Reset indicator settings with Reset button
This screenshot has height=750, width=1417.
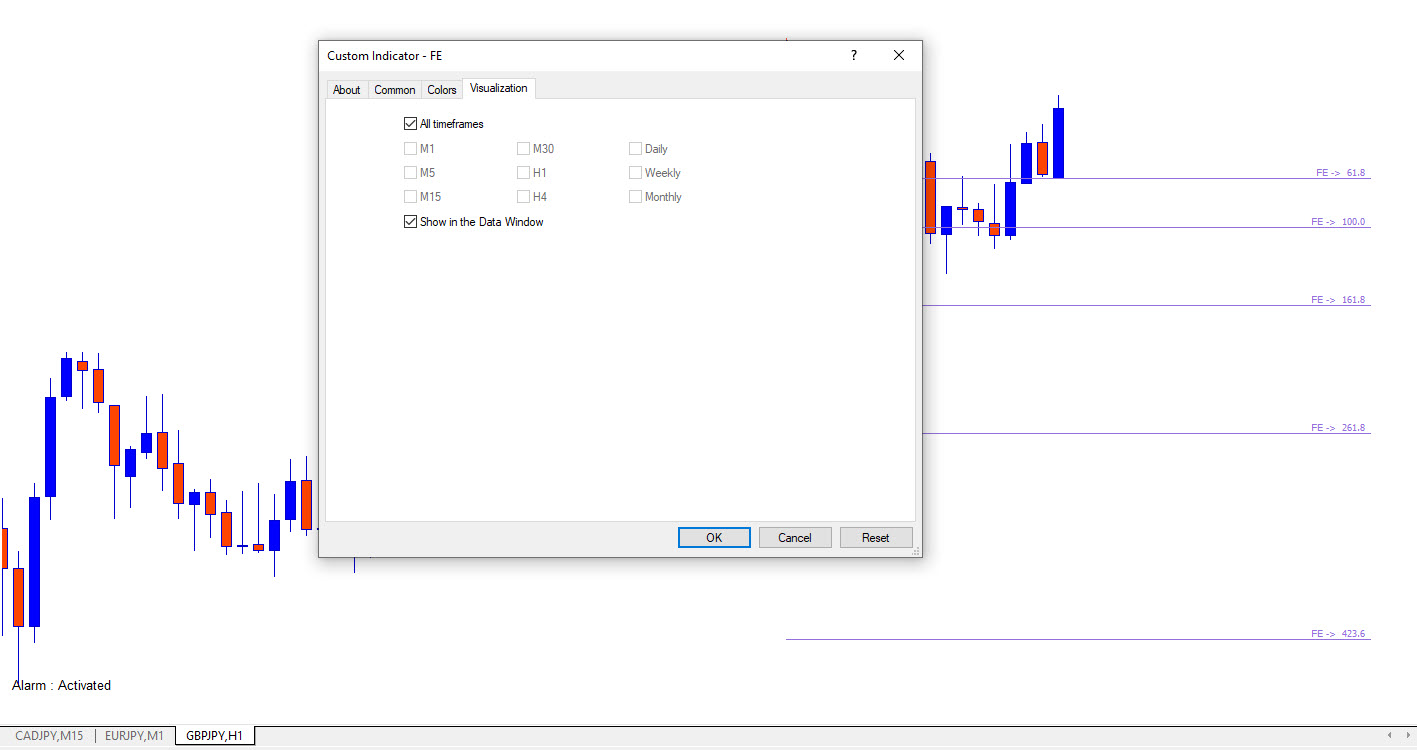[x=875, y=538]
